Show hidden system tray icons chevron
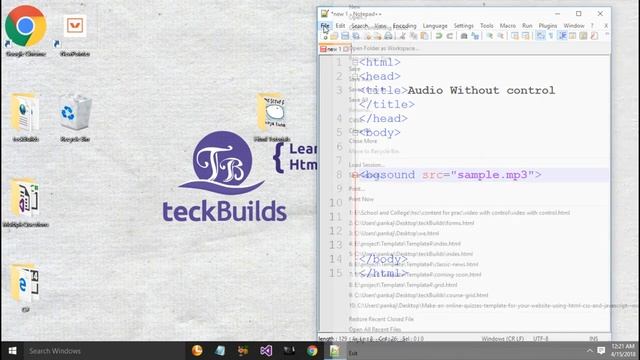The height and width of the screenshot is (360, 640). pyautogui.click(x=589, y=351)
